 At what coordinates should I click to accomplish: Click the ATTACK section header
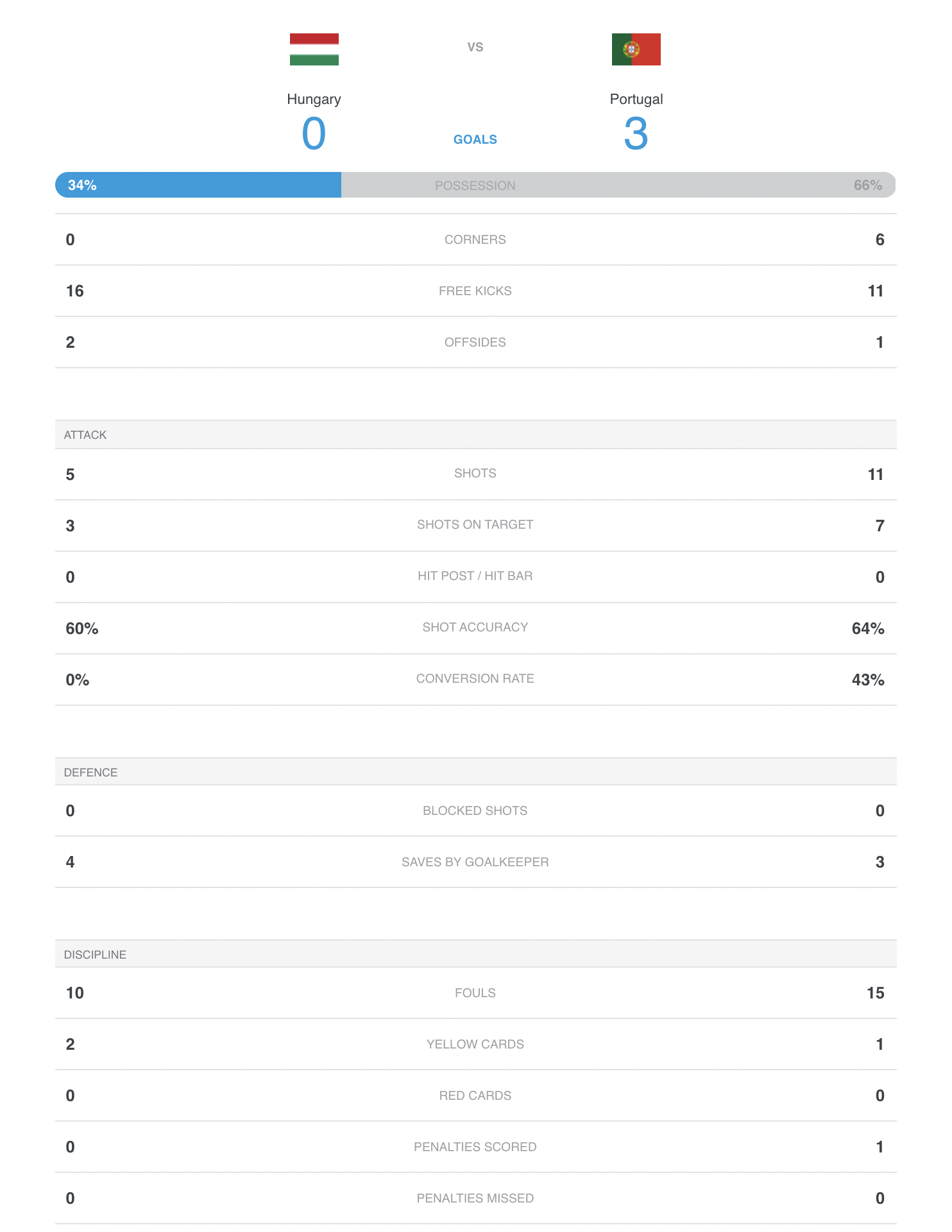475,434
